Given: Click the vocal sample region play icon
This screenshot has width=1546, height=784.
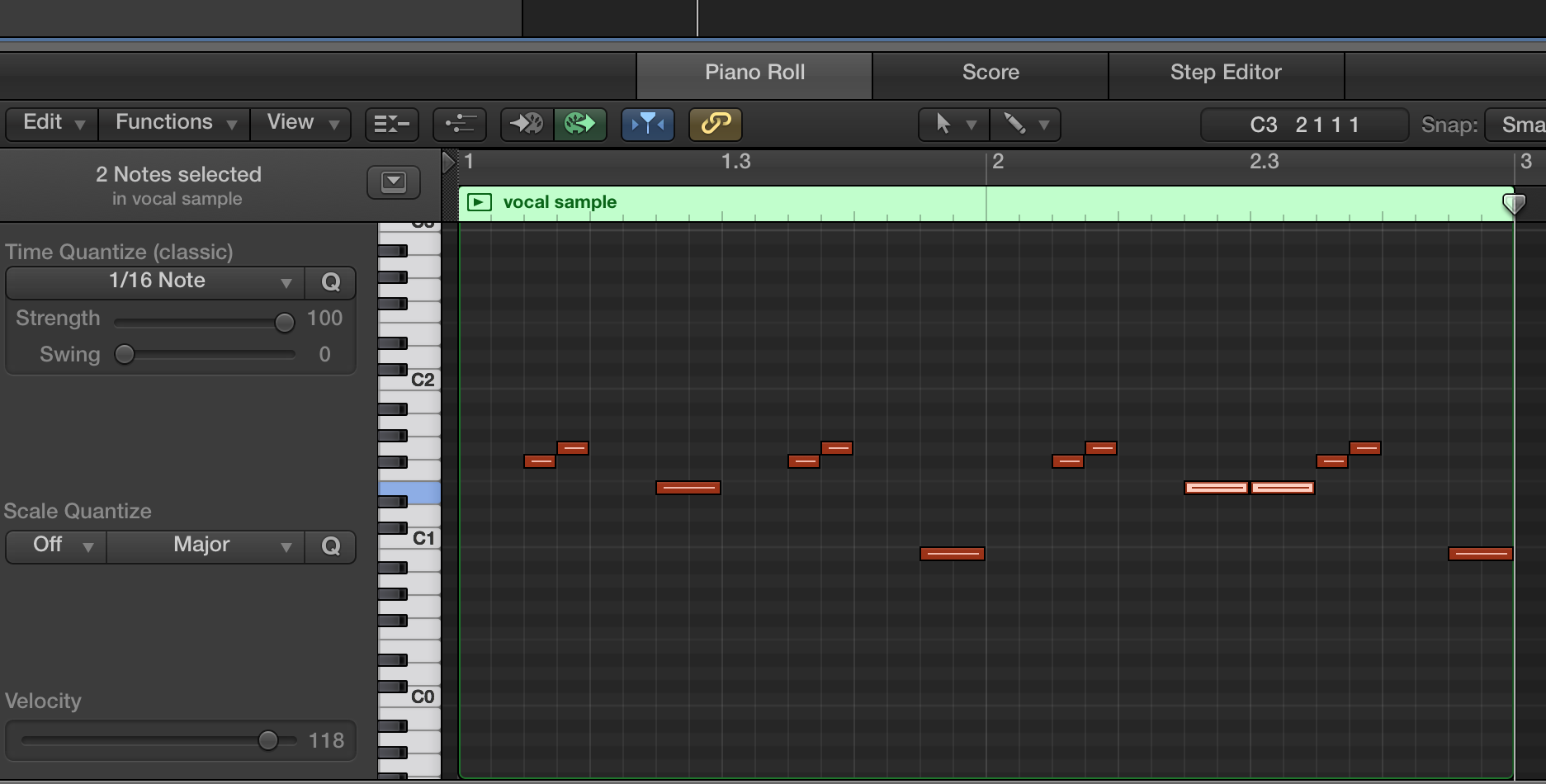Looking at the screenshot, I should coord(479,202).
